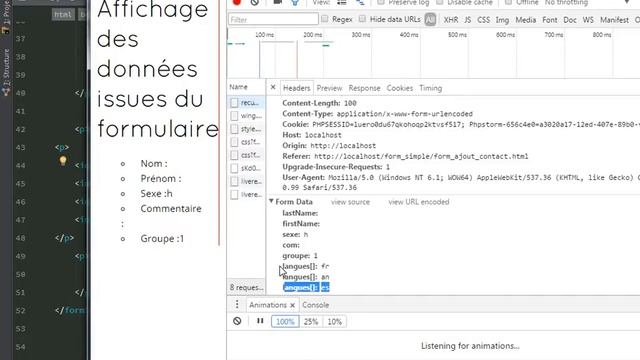Viewport: 640px width, 360px height.
Task: Filter requests by Manifest
Action: coord(614,20)
